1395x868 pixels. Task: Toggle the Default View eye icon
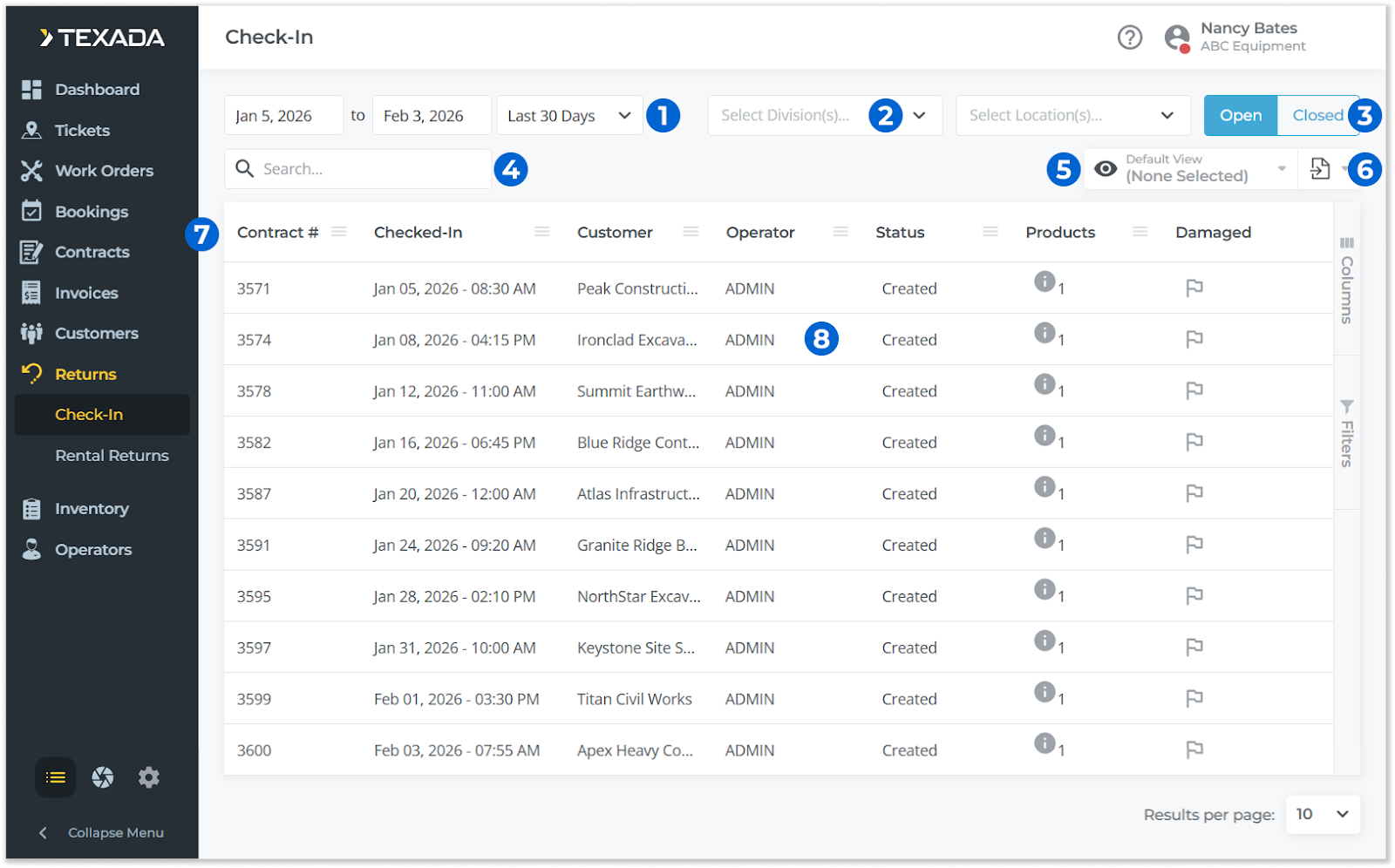[x=1106, y=169]
